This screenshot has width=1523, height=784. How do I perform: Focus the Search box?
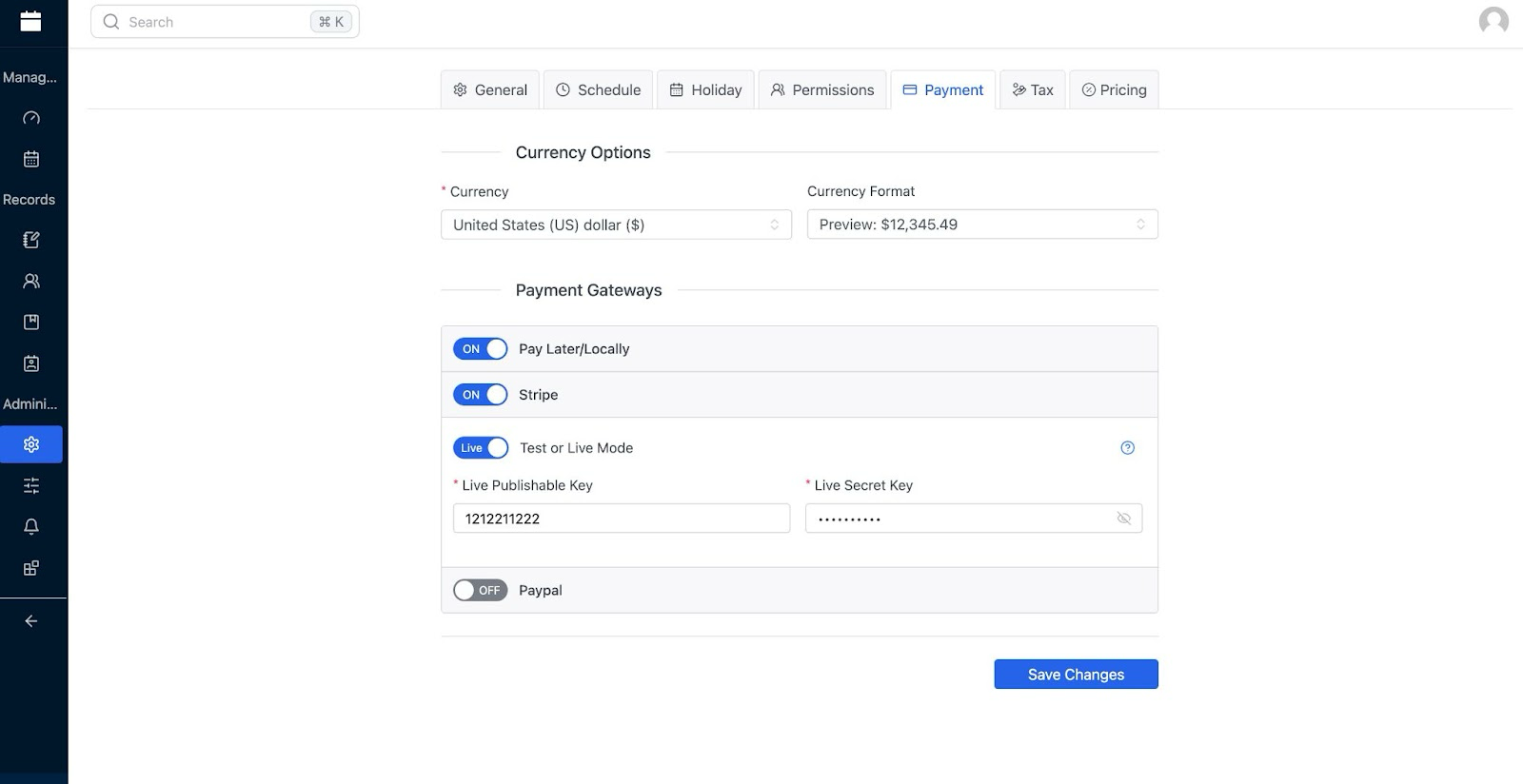(225, 22)
